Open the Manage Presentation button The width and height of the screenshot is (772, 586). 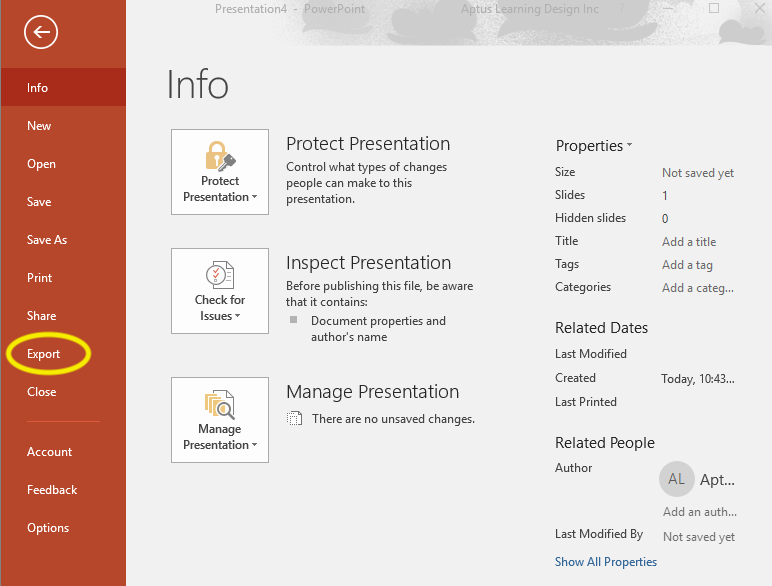220,420
